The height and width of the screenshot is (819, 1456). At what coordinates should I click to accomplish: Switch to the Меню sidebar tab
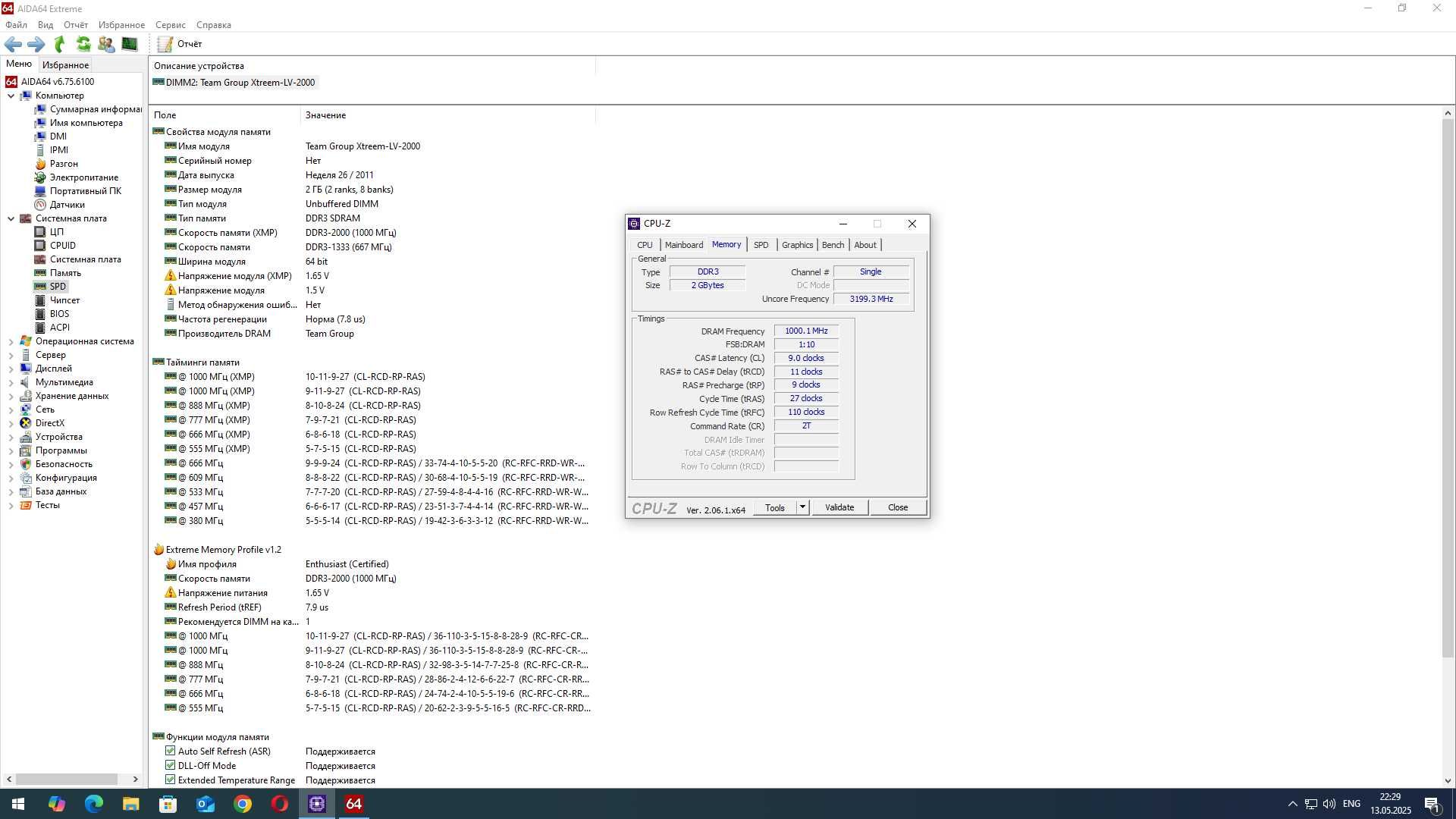(x=19, y=64)
